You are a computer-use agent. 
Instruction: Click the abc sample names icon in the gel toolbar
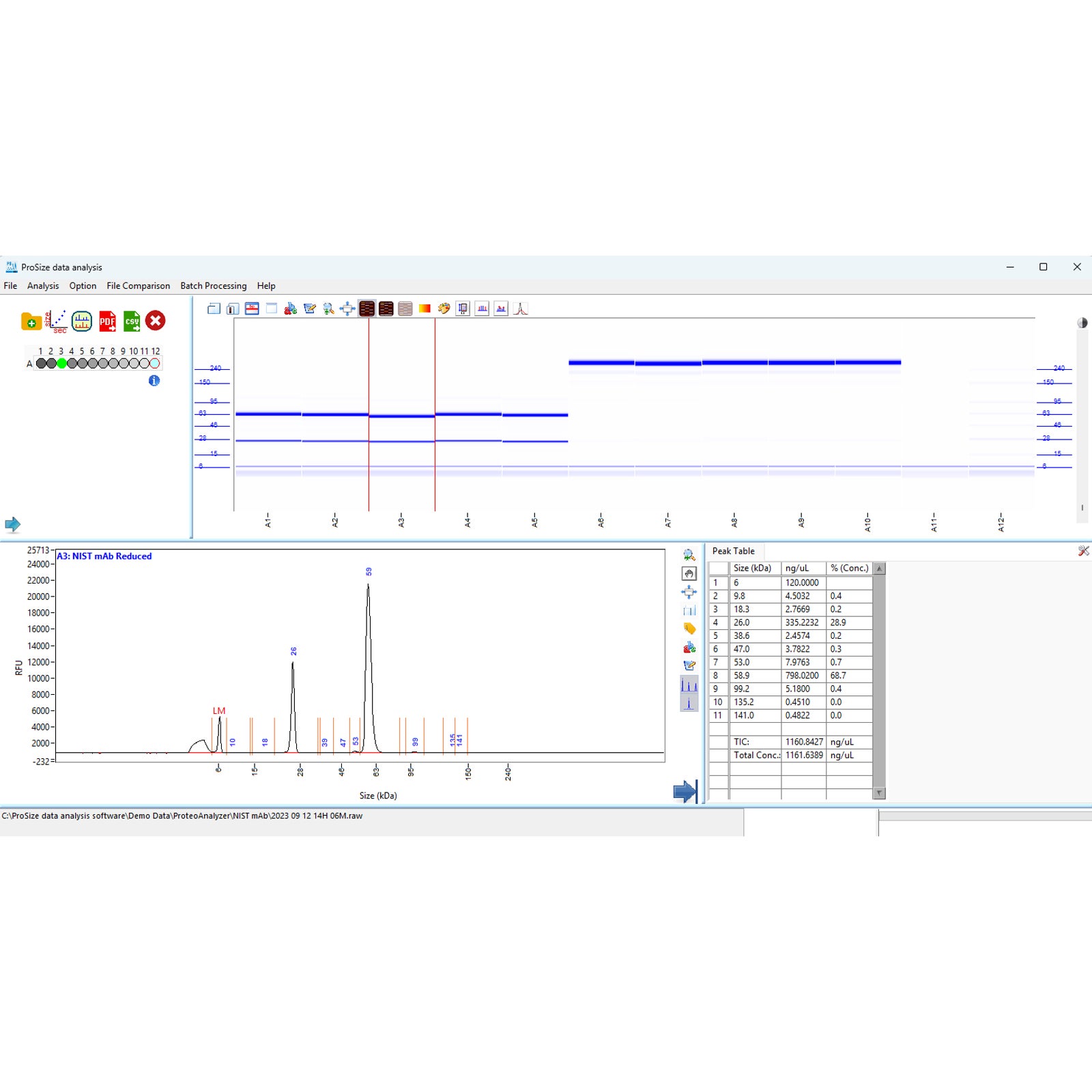(290, 309)
